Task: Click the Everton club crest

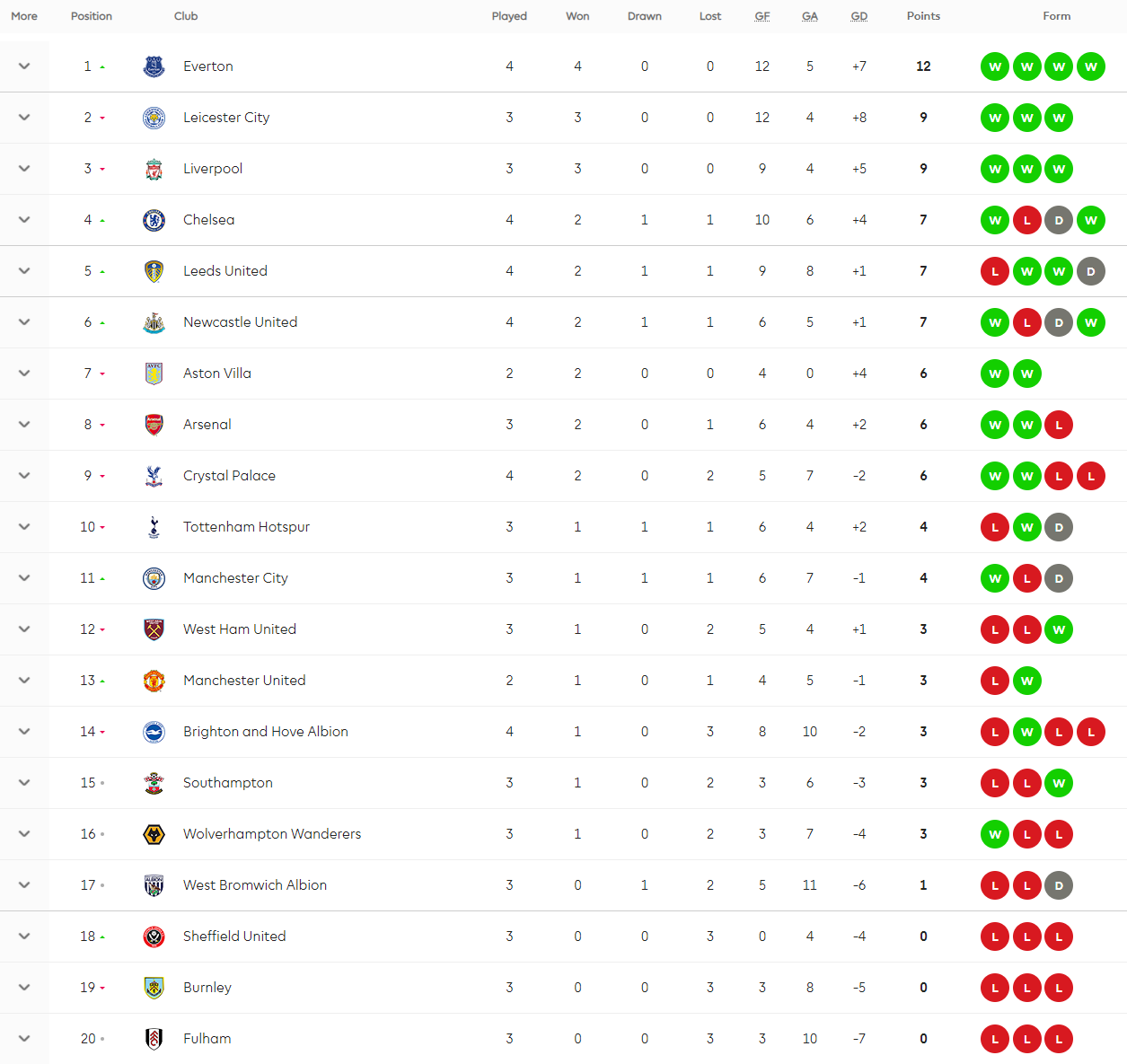Action: click(x=154, y=66)
